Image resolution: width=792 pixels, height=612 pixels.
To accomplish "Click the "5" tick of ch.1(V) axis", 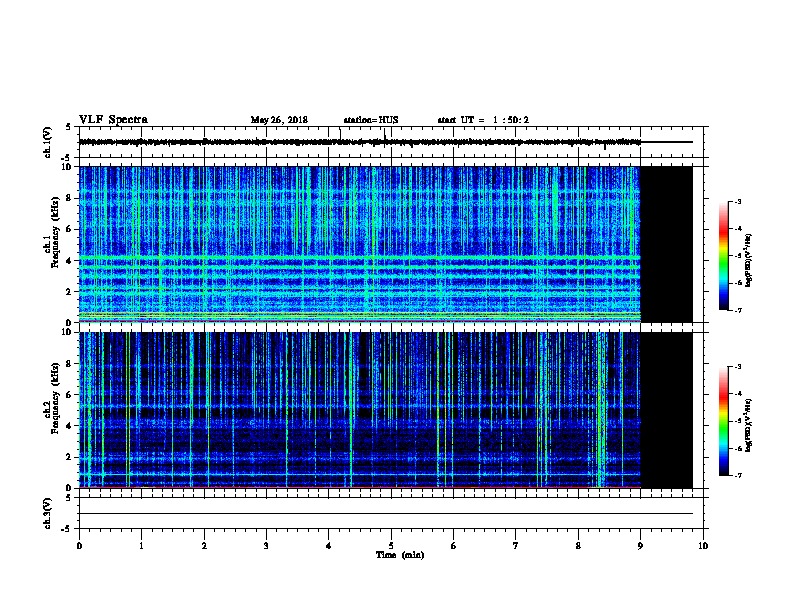I will coord(69,127).
